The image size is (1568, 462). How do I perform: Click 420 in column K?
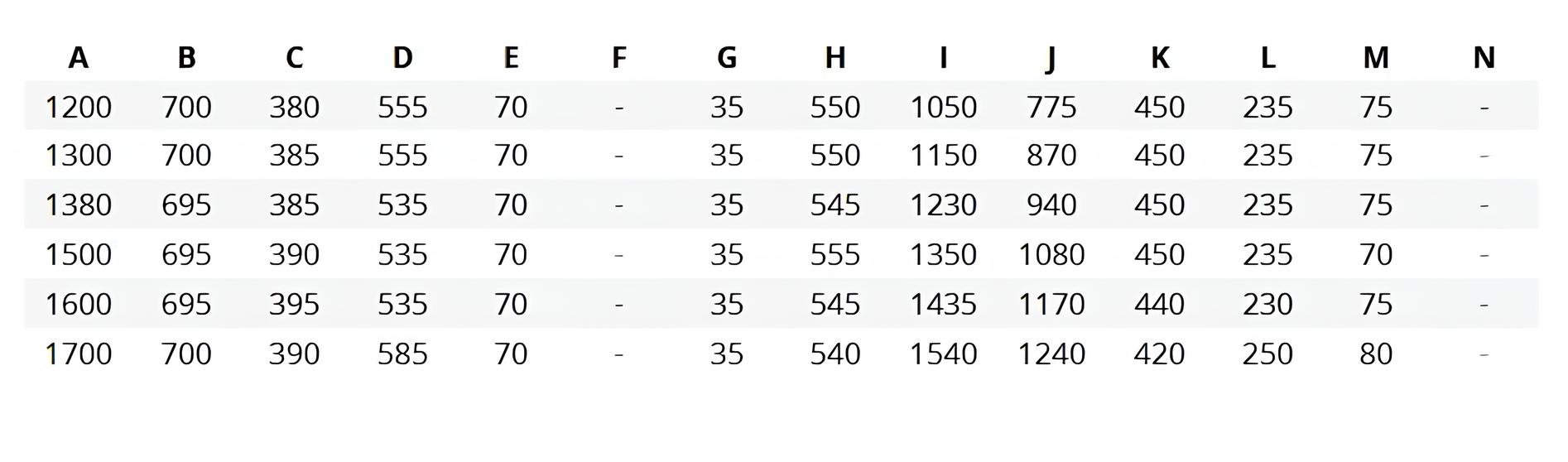1159,354
